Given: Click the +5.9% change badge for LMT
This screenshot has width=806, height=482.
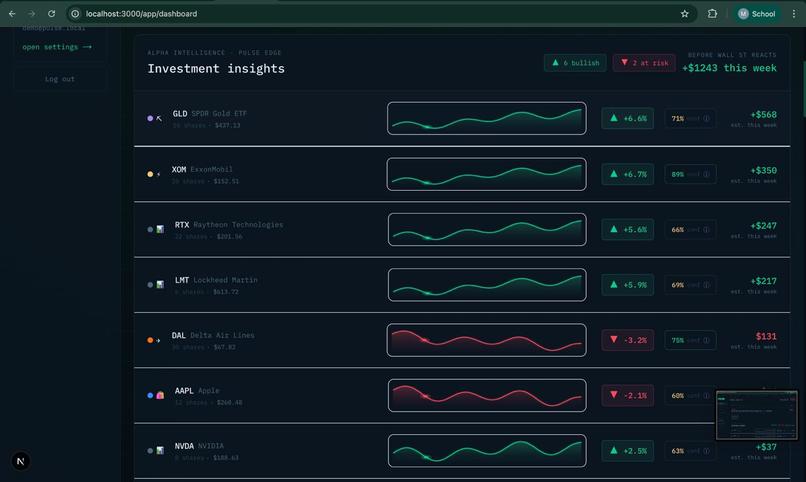Looking at the screenshot, I should coord(628,285).
